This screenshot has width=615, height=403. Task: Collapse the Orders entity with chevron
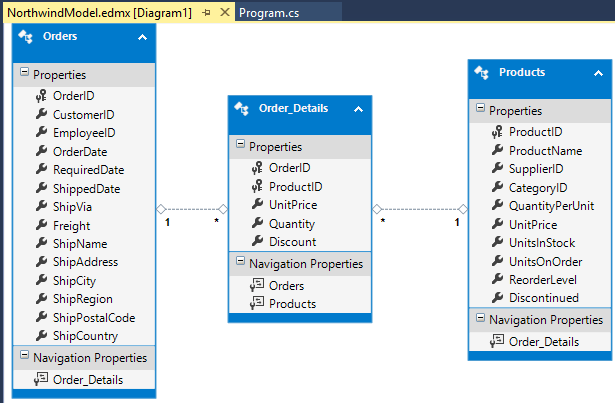click(142, 38)
